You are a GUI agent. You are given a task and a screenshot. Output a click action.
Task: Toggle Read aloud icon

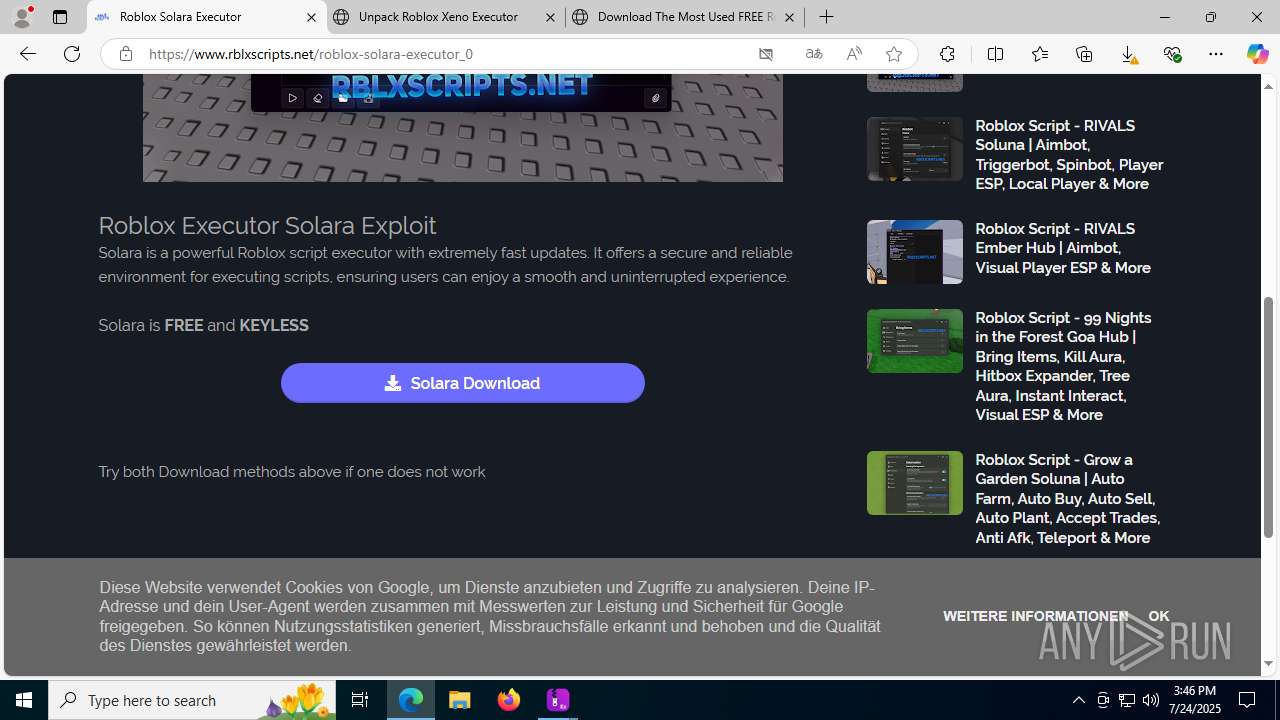[x=854, y=54]
